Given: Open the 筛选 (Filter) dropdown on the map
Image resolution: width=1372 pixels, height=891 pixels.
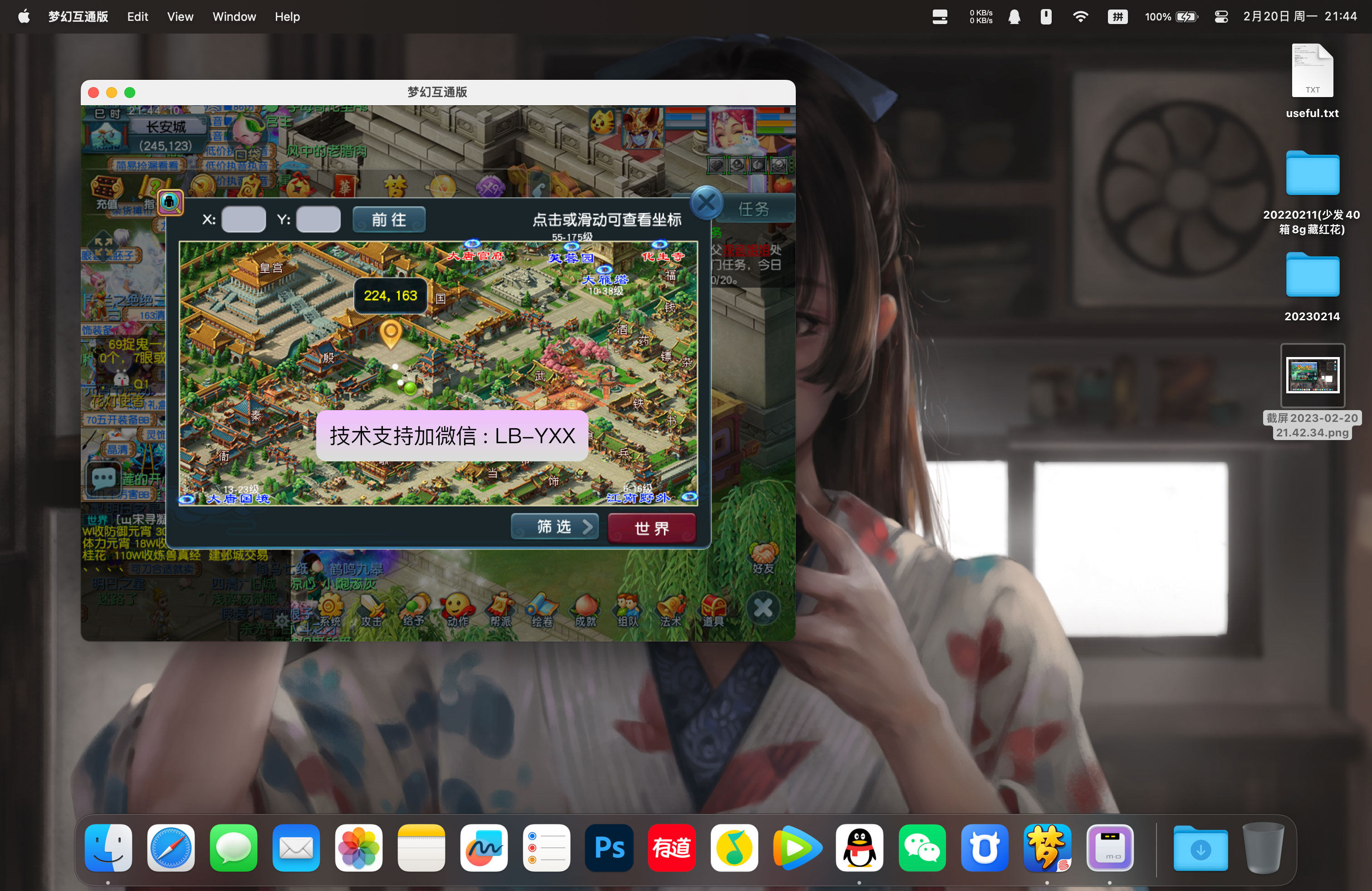Looking at the screenshot, I should 554,526.
